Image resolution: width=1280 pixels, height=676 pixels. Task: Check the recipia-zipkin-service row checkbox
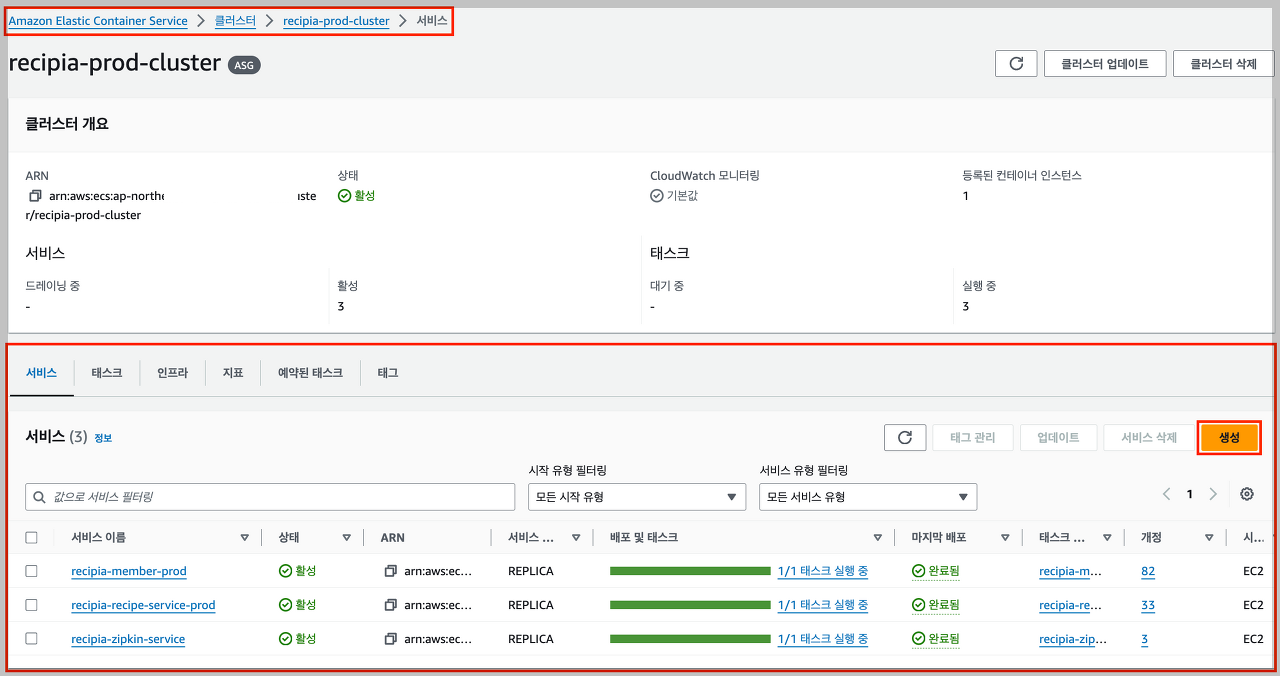pyautogui.click(x=31, y=639)
